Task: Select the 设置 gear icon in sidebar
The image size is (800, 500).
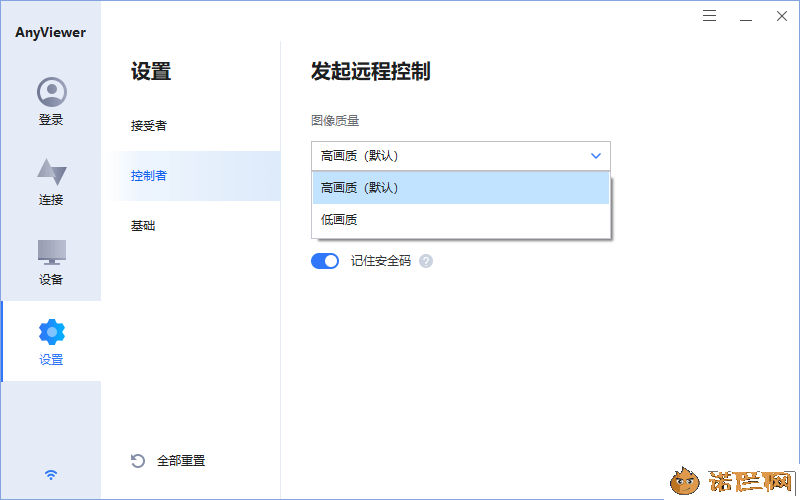Action: 52,332
